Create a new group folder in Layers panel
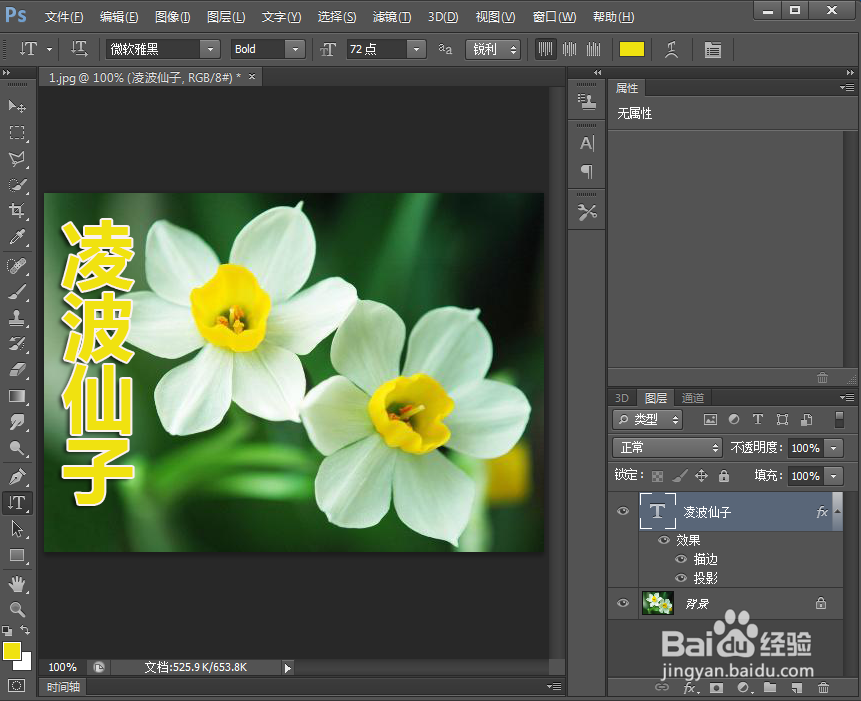Screen dimensions: 861x701 [770, 687]
